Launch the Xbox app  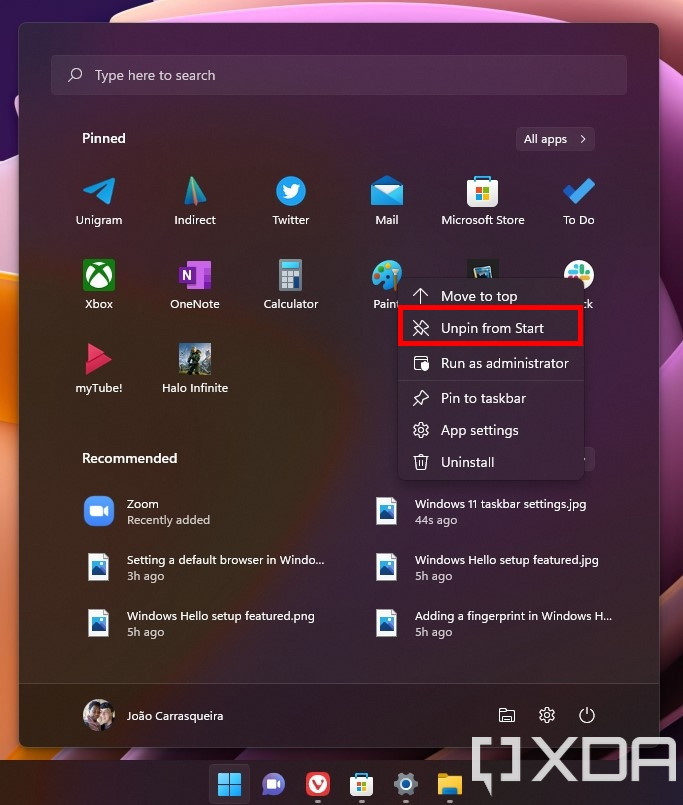coord(99,284)
